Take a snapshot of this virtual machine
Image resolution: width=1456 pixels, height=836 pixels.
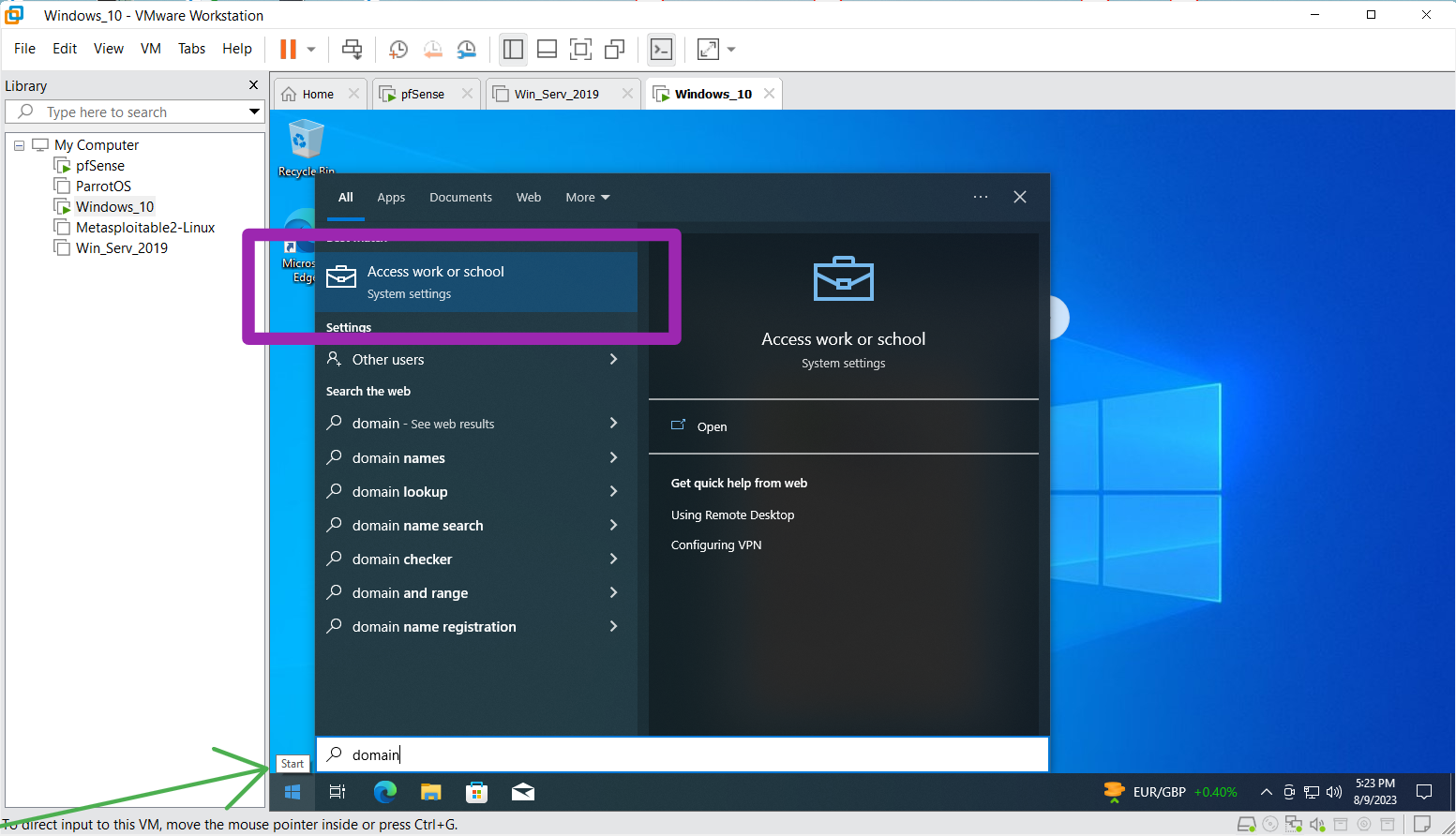[398, 49]
